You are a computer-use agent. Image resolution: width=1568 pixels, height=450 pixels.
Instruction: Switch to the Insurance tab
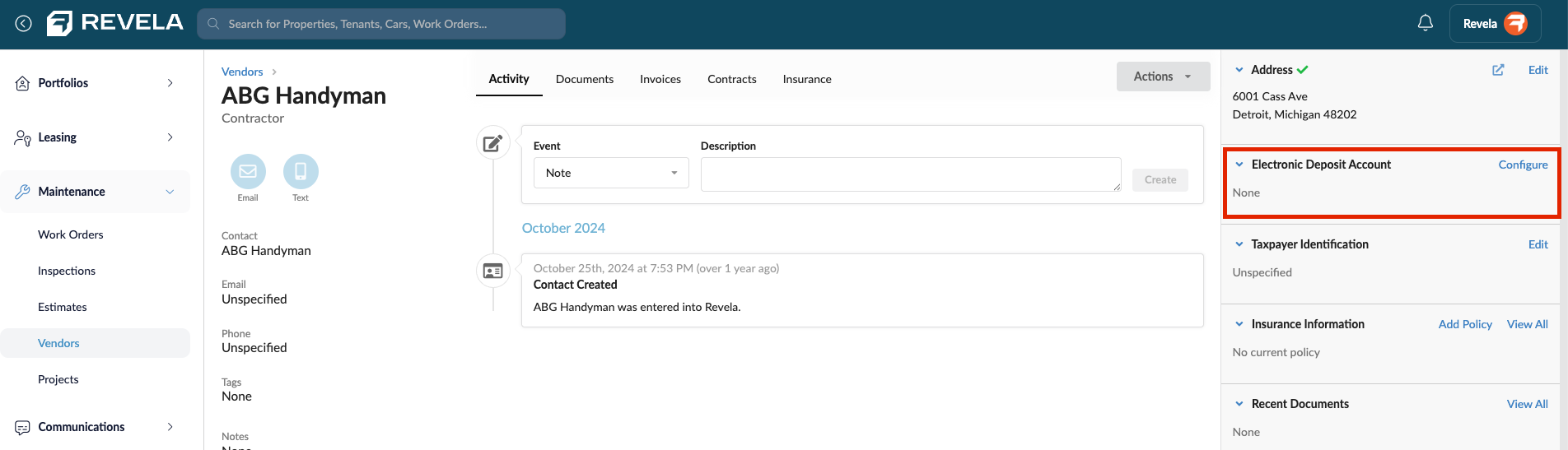click(807, 79)
